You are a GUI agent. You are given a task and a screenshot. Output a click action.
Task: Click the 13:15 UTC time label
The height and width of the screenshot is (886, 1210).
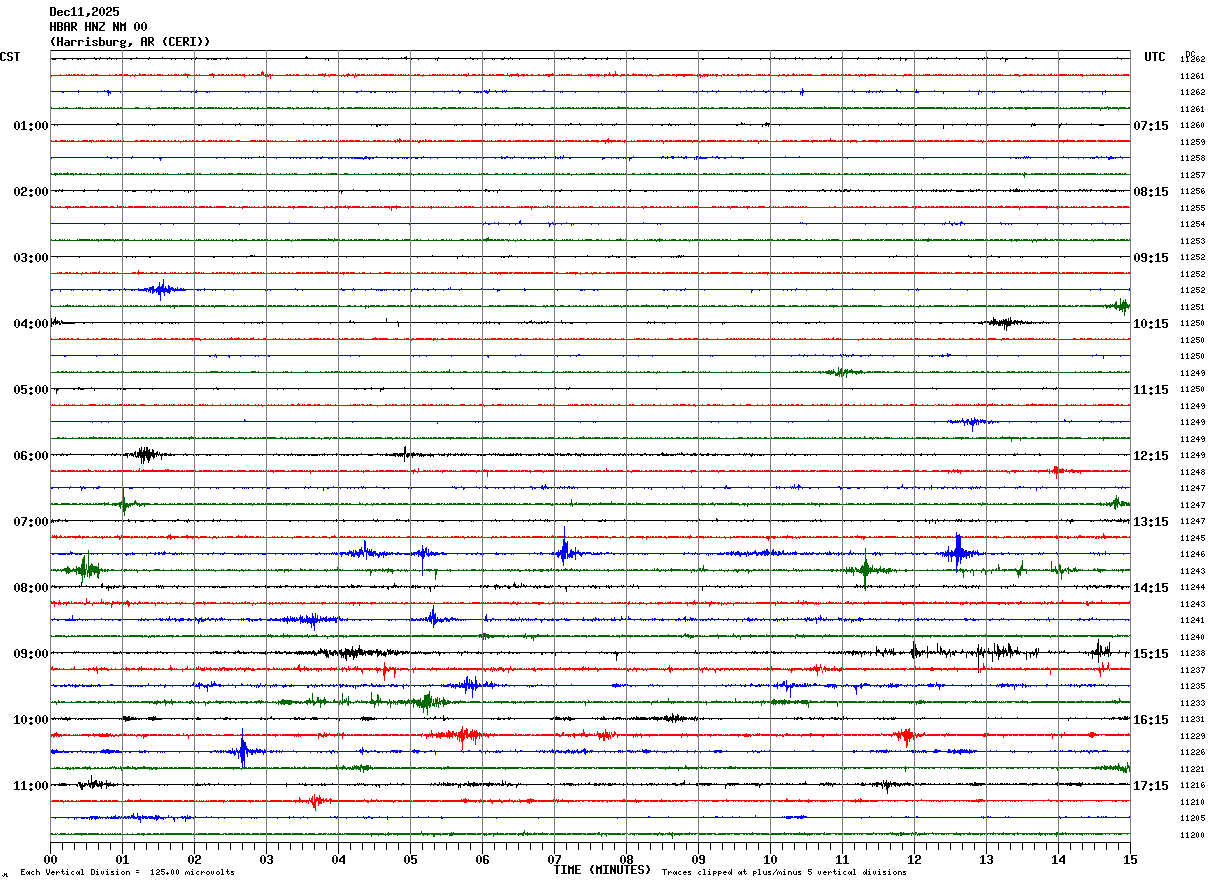point(1151,522)
